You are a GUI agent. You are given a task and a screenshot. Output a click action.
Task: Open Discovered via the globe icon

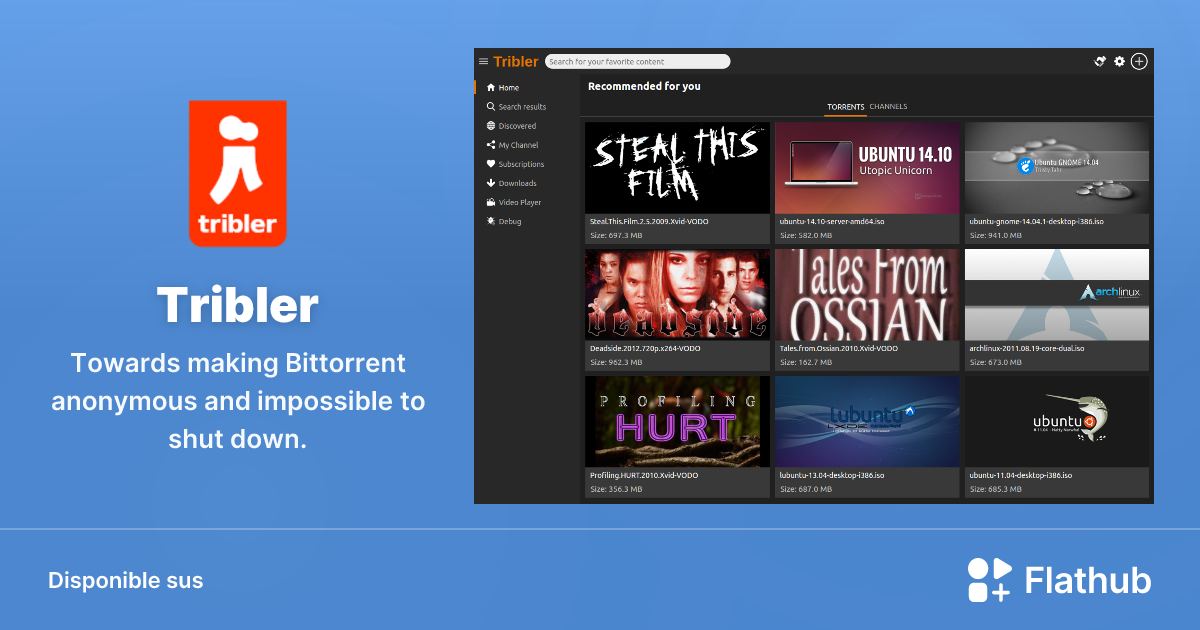(x=492, y=125)
